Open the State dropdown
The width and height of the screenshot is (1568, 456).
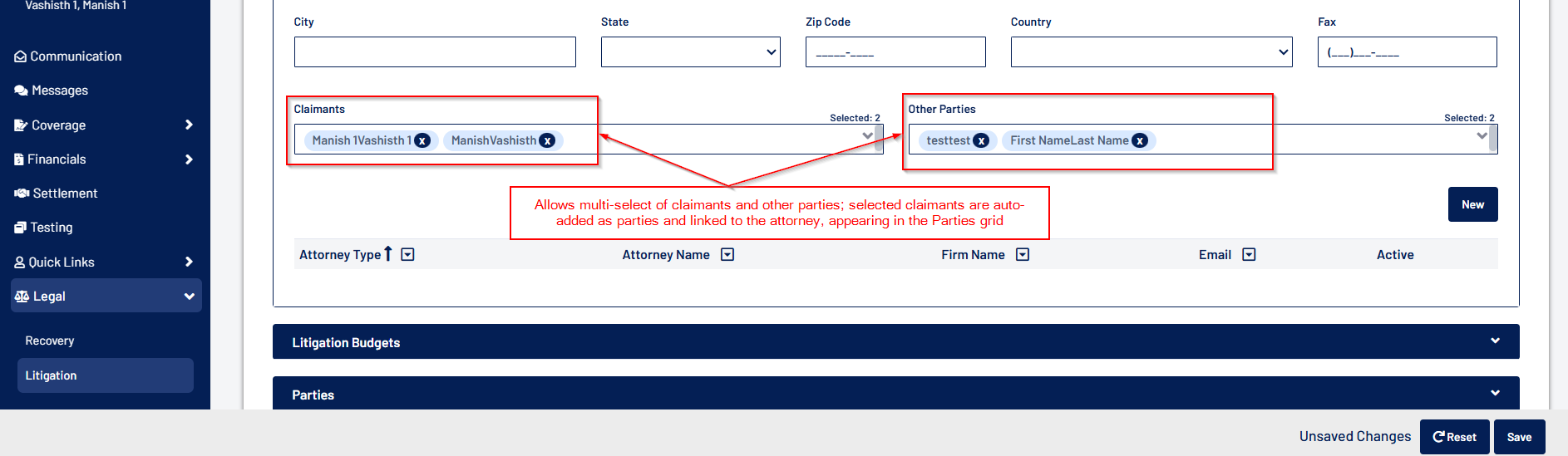point(690,52)
